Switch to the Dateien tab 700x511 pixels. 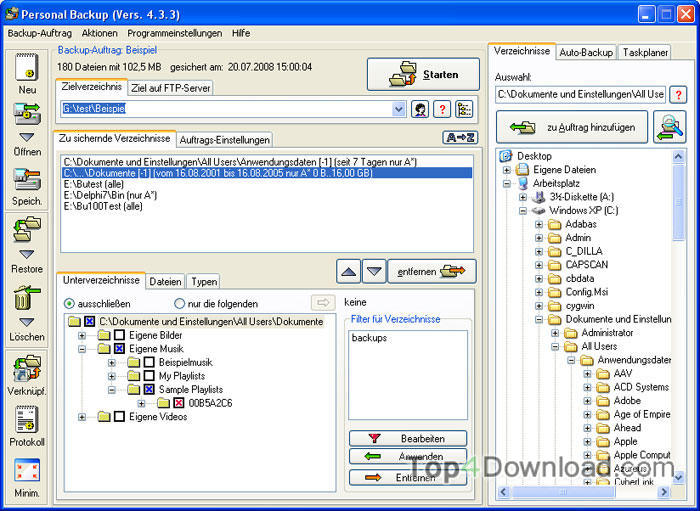[x=165, y=282]
